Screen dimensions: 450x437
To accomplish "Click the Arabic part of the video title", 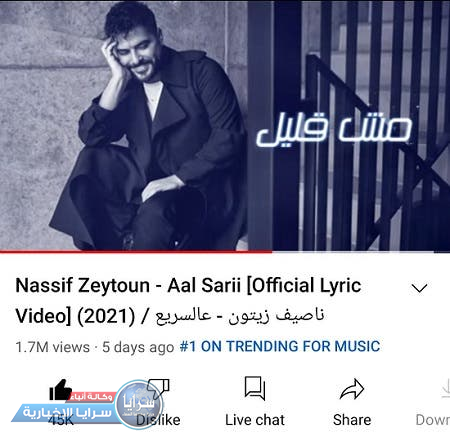I will 239,316.
